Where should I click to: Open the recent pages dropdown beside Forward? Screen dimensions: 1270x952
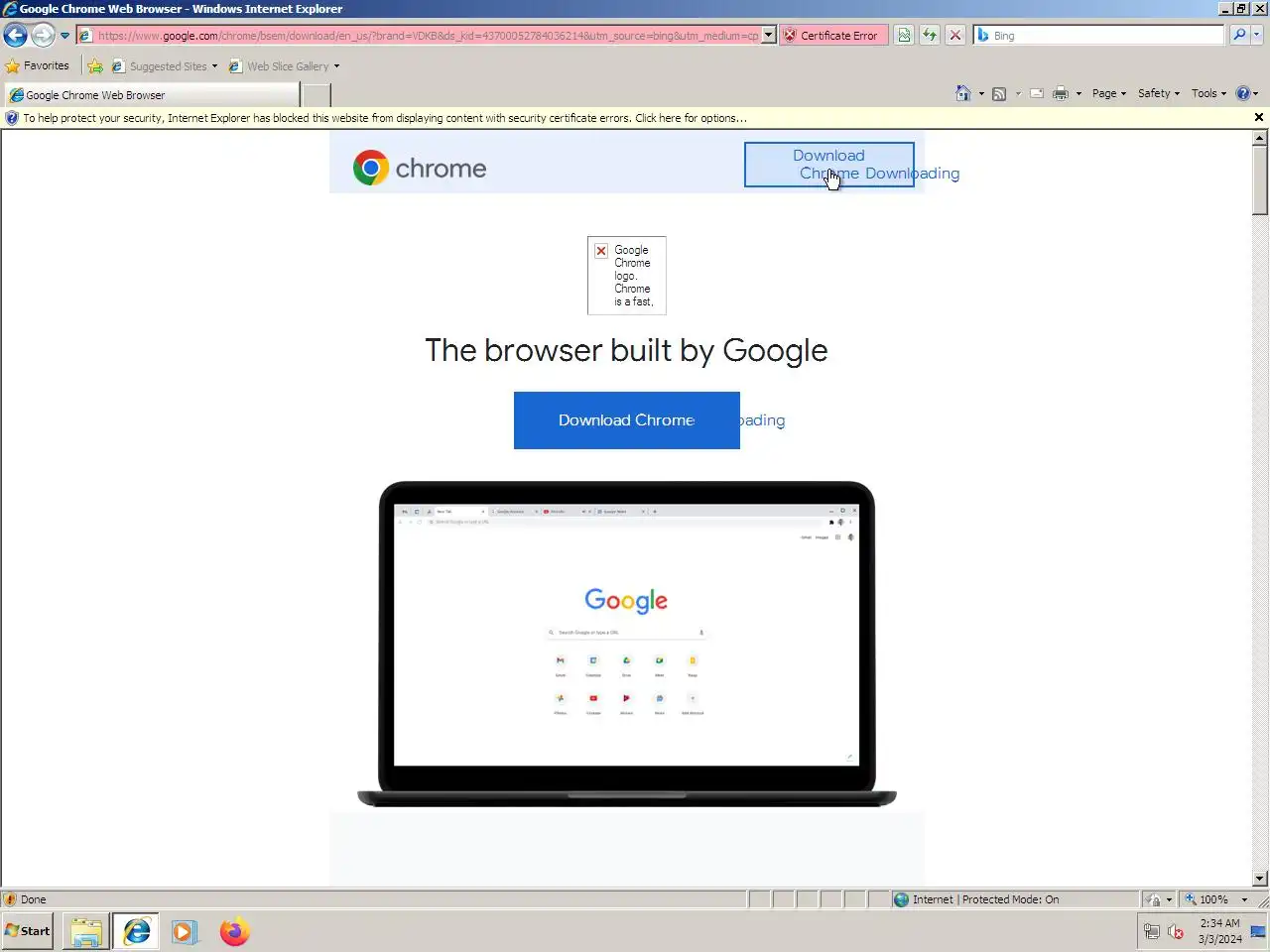click(65, 36)
